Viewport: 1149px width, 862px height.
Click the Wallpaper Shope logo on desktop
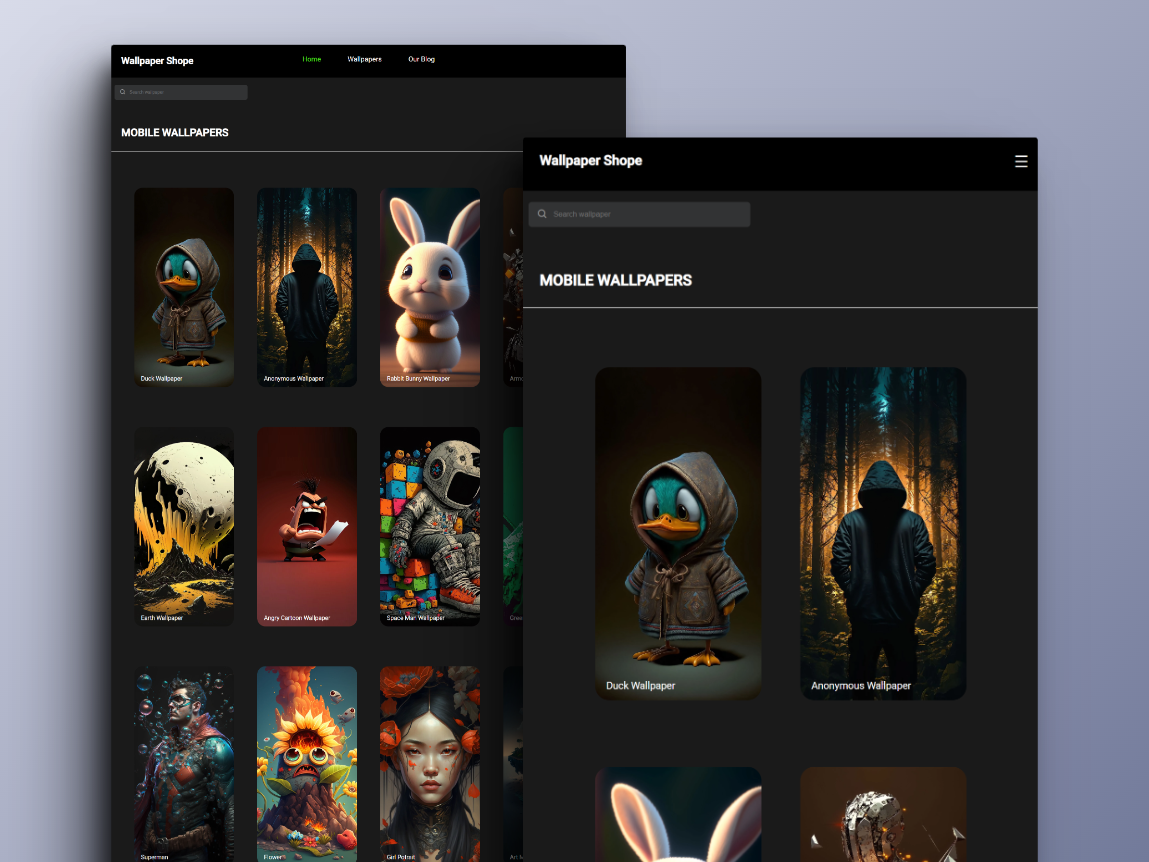pyautogui.click(x=156, y=60)
